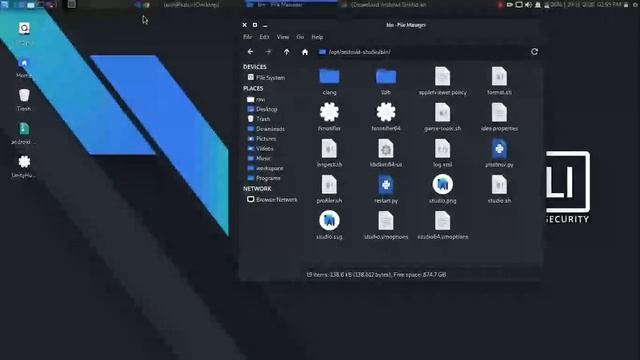Open File System in the sidebar
Screen dimensions: 640x360
tap(266, 77)
